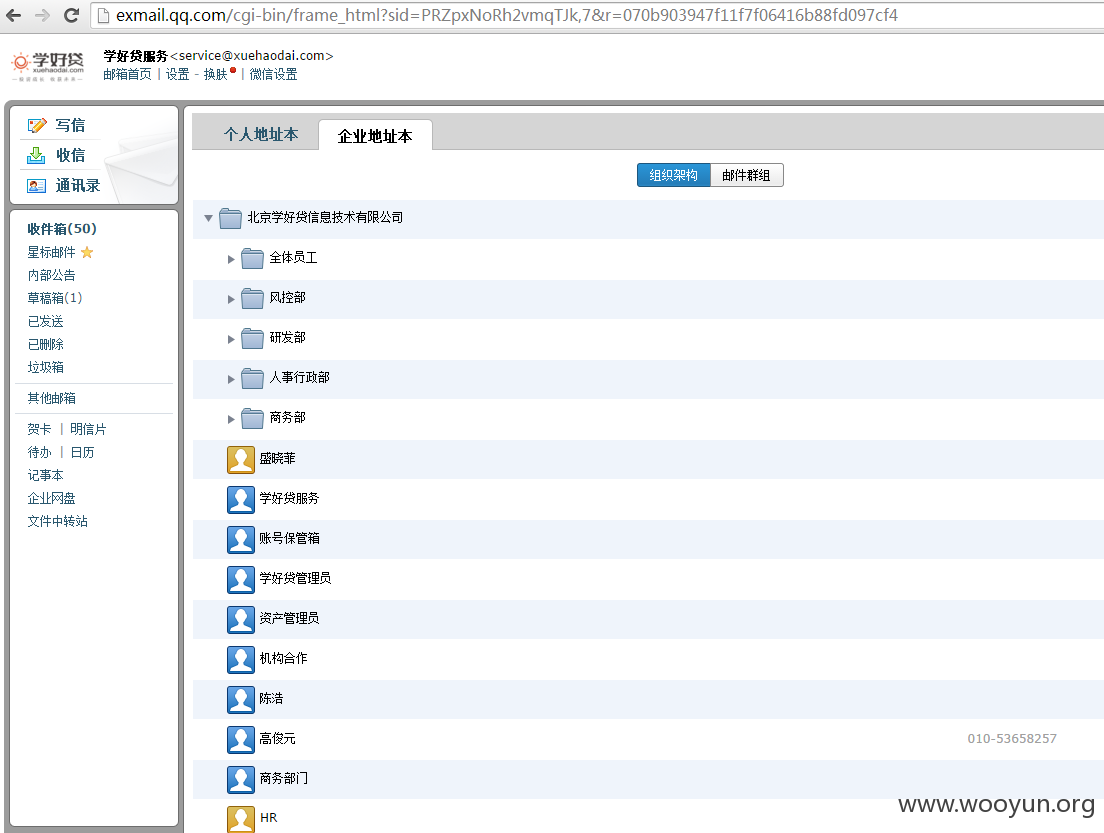Image resolution: width=1104 pixels, height=833 pixels.
Task: Click the 写信 compose icon
Action: (x=37, y=125)
